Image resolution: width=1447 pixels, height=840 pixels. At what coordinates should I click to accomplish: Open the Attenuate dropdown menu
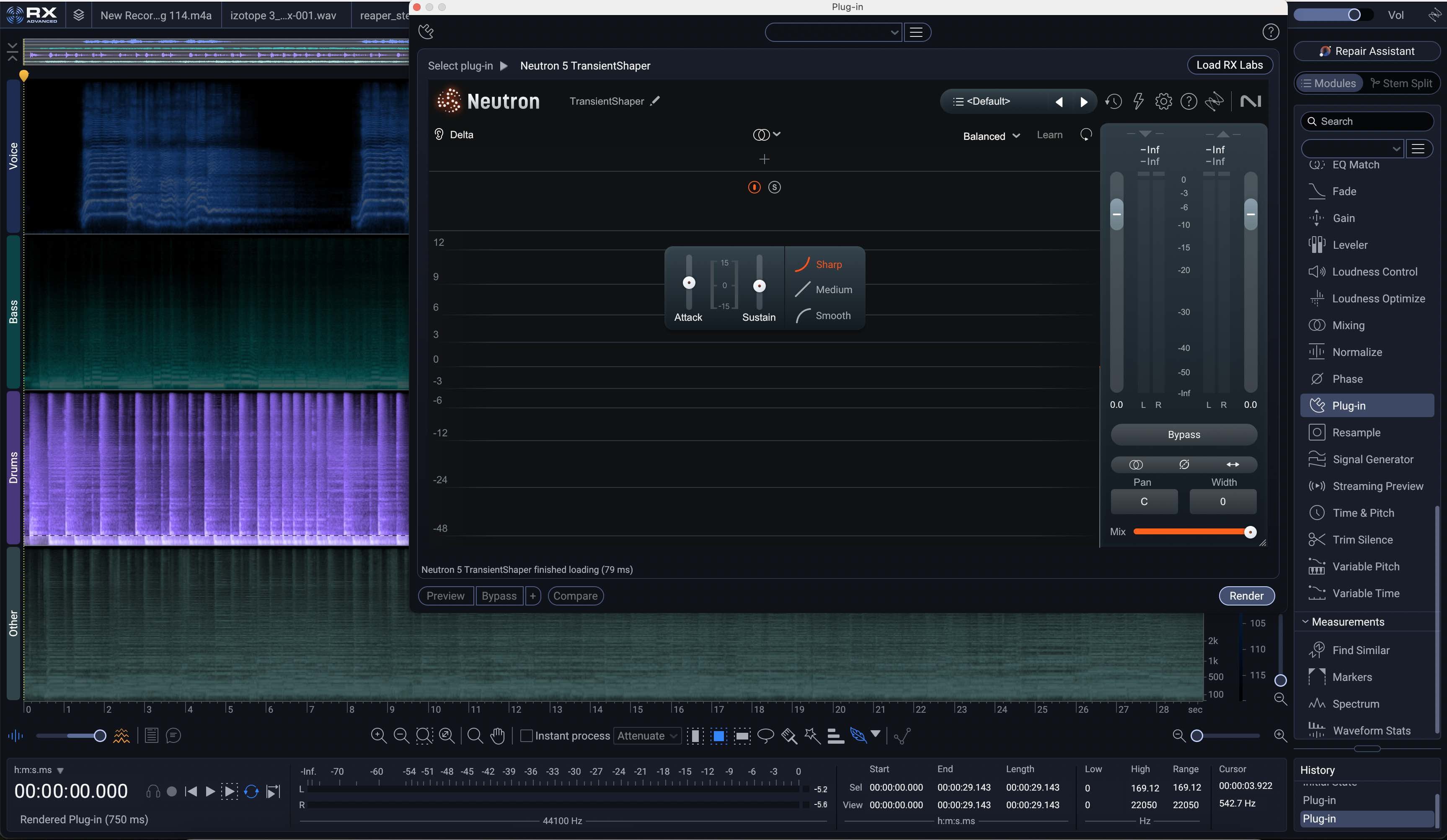tap(647, 736)
